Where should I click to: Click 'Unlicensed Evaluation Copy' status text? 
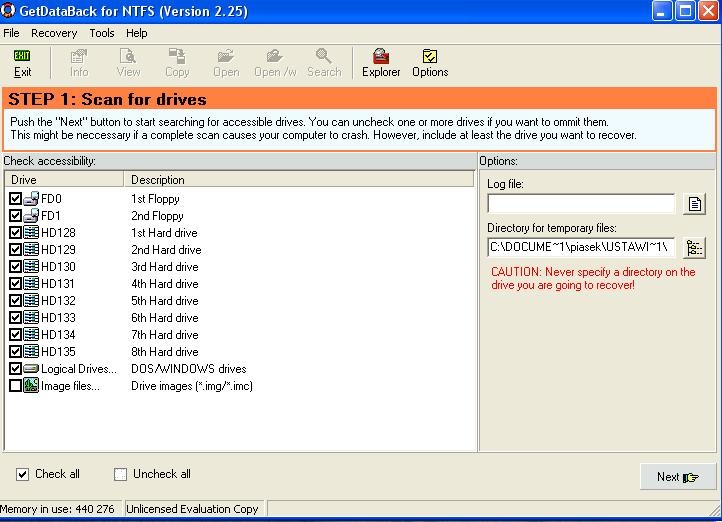(192, 509)
